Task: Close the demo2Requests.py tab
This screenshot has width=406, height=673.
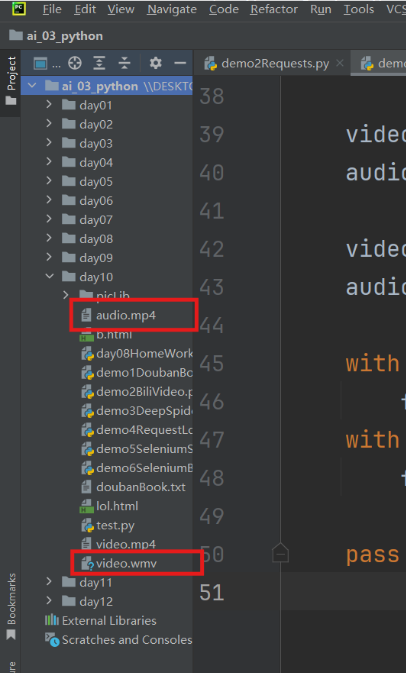Action: (x=340, y=63)
